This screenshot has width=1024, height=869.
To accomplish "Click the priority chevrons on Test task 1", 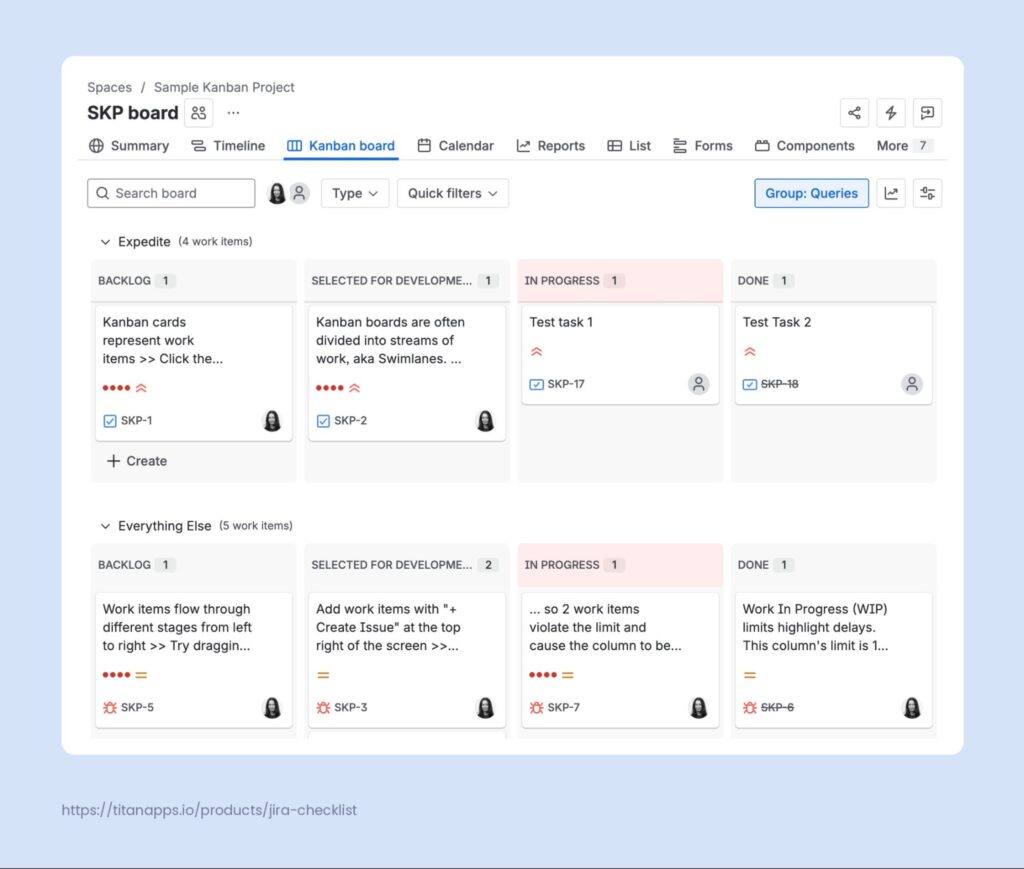I will [536, 352].
